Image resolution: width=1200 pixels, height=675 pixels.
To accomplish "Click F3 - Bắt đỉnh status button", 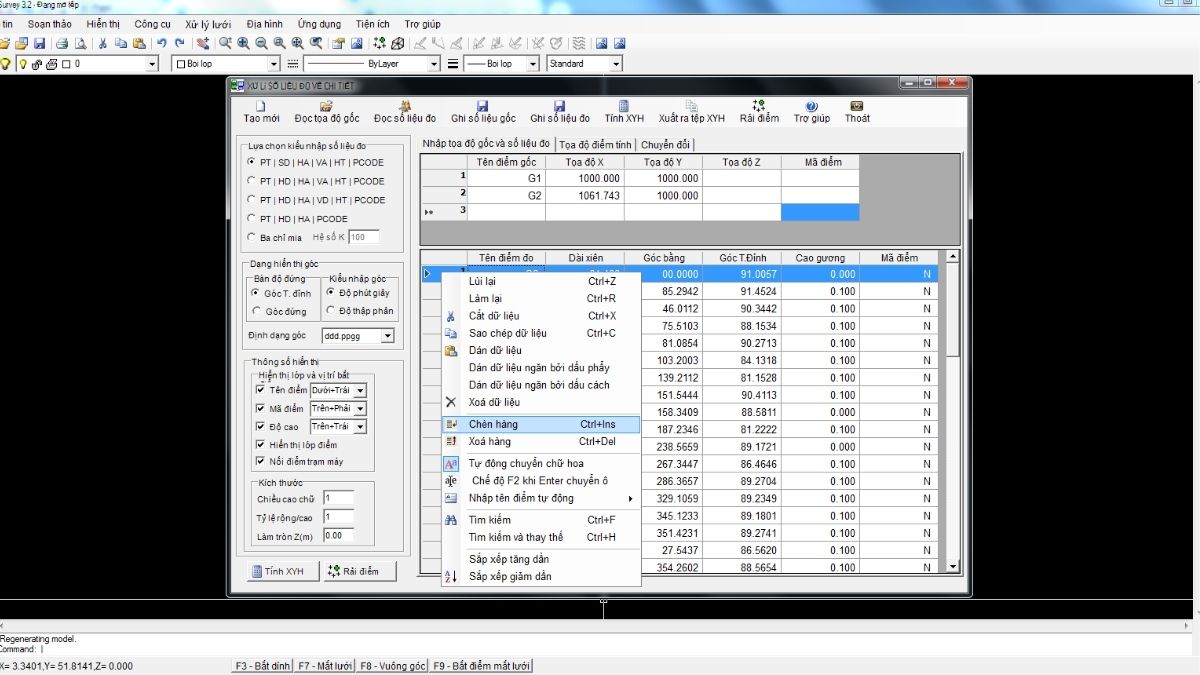I will coord(263,665).
